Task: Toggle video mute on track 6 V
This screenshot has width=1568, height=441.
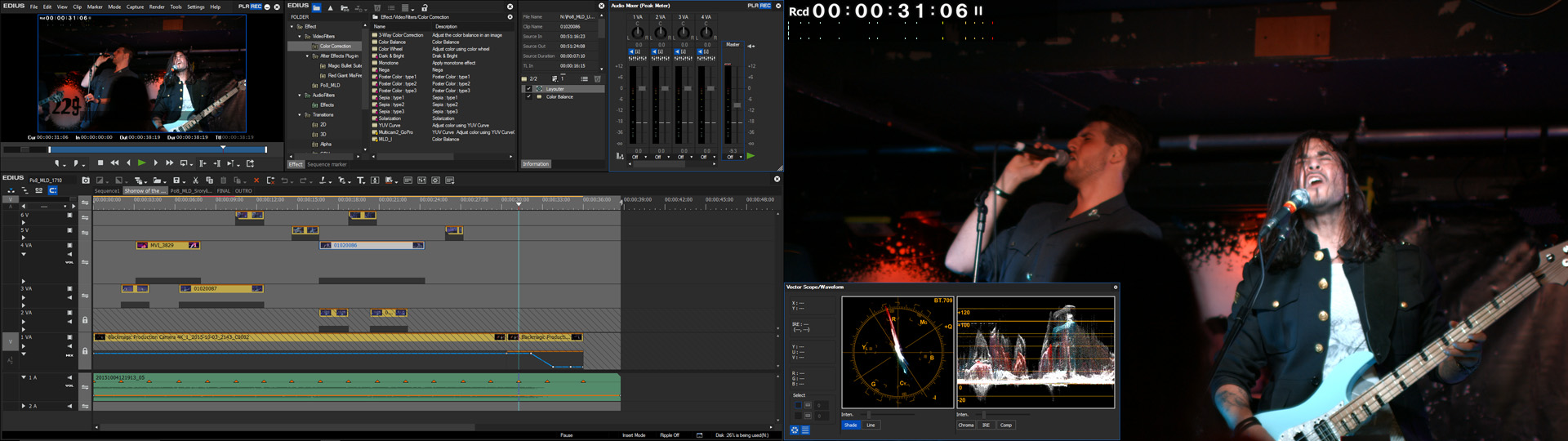Action: click(x=69, y=215)
